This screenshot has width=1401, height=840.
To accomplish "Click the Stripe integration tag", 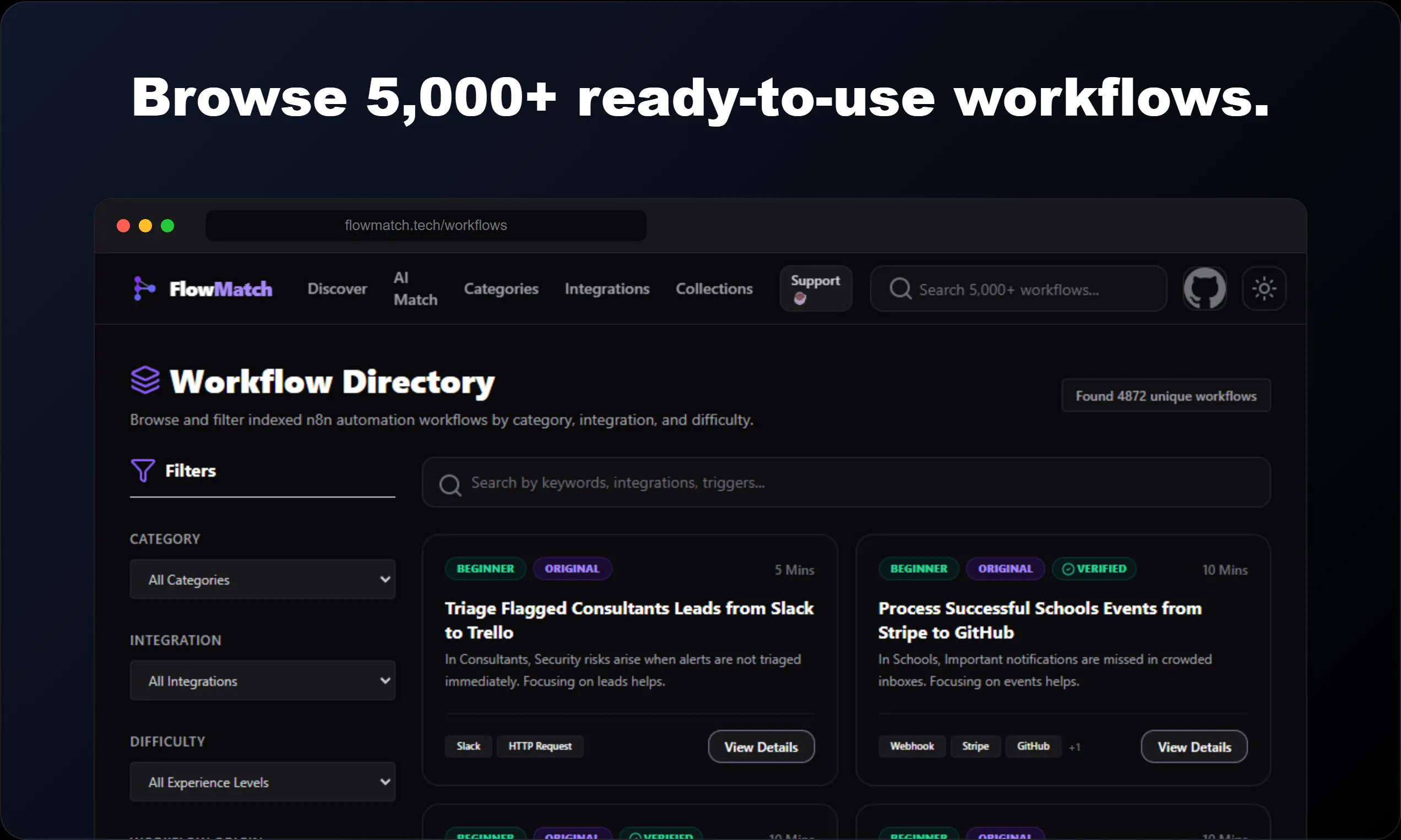I will [975, 746].
